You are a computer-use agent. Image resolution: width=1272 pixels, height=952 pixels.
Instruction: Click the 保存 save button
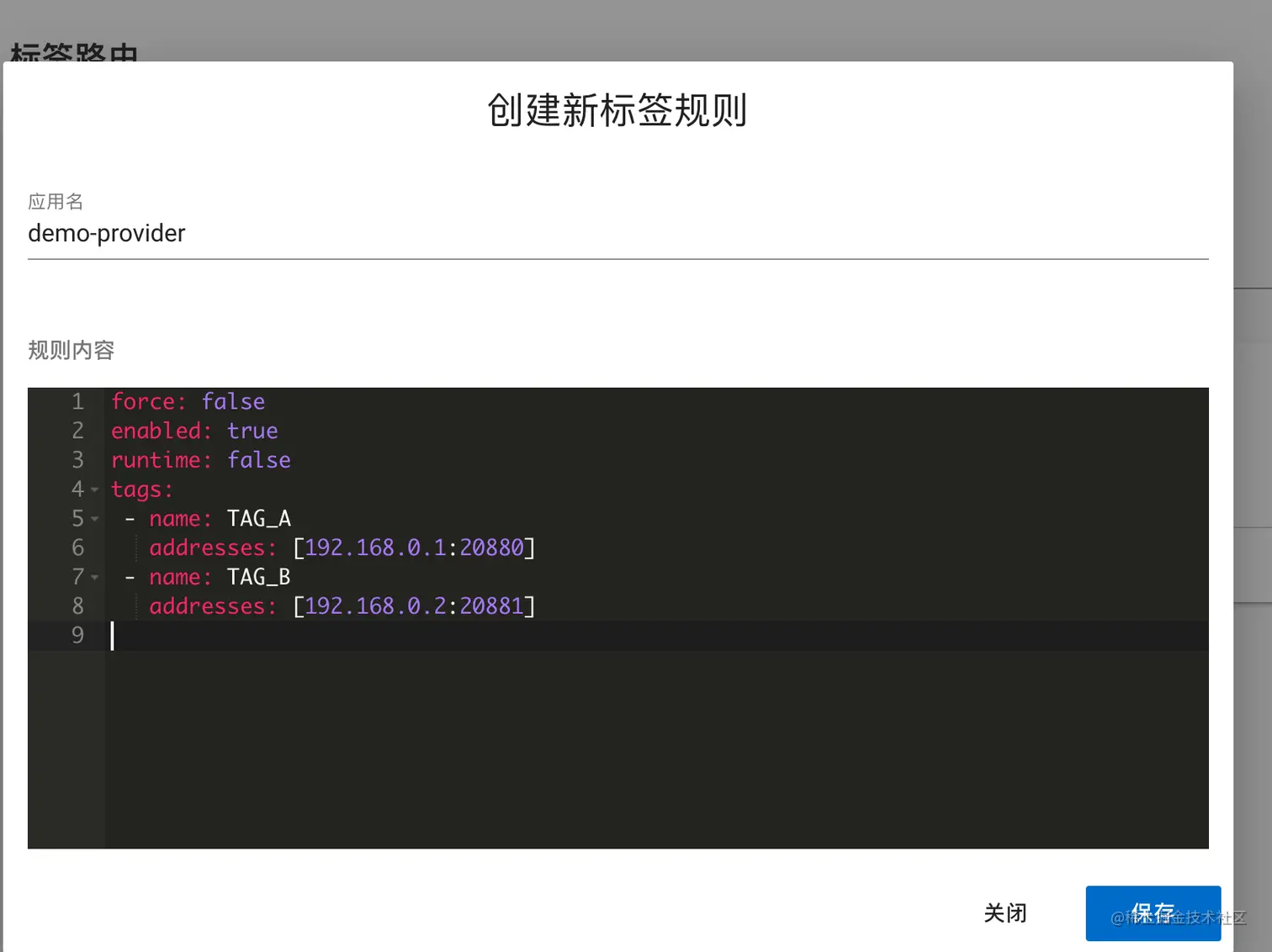coord(1153,912)
